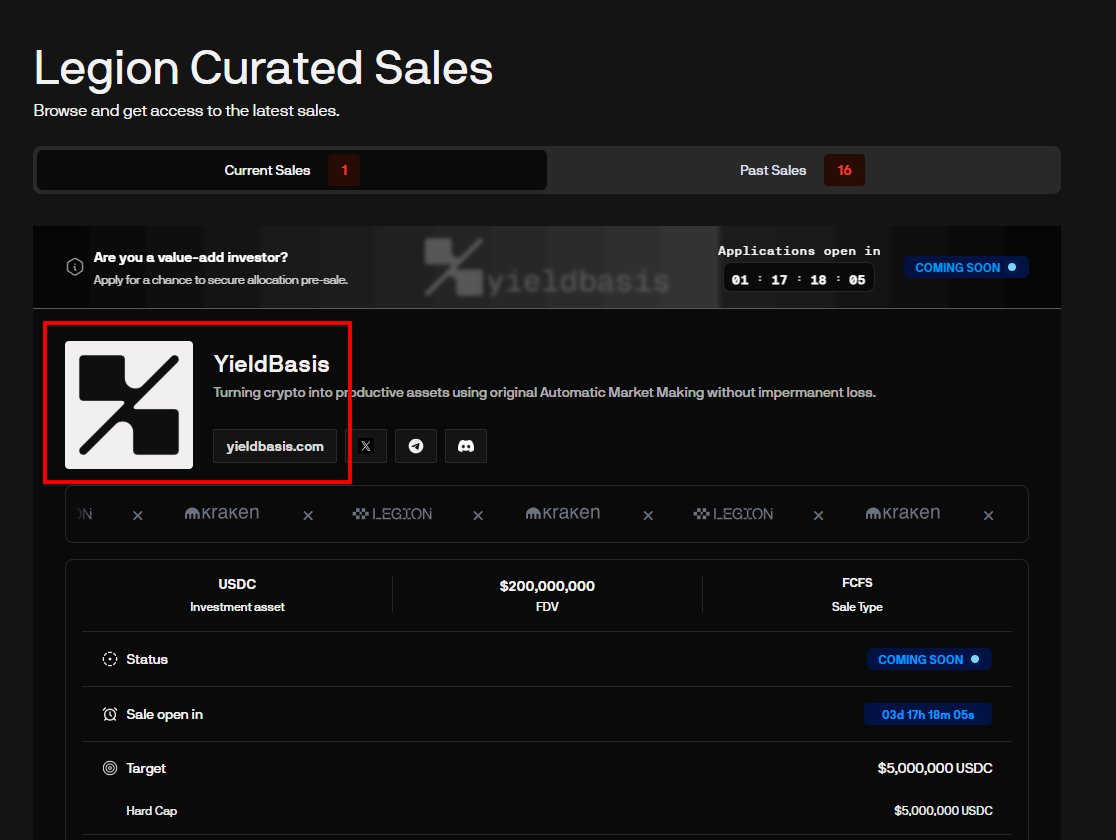Click the Target bullseye icon
Image resolution: width=1116 pixels, height=840 pixels.
(x=110, y=768)
